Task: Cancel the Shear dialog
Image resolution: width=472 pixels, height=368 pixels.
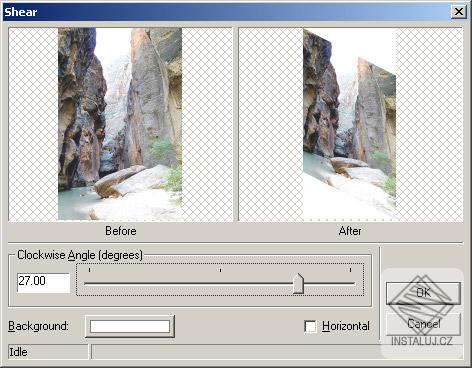Action: 423,324
